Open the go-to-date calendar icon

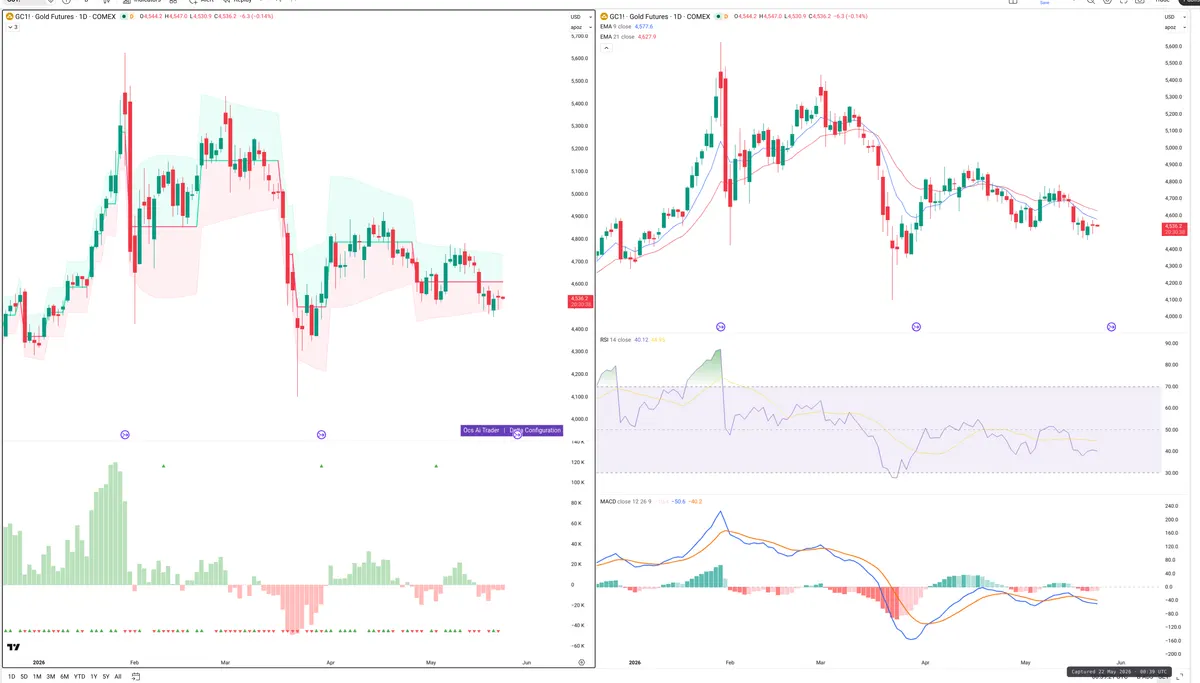136,677
